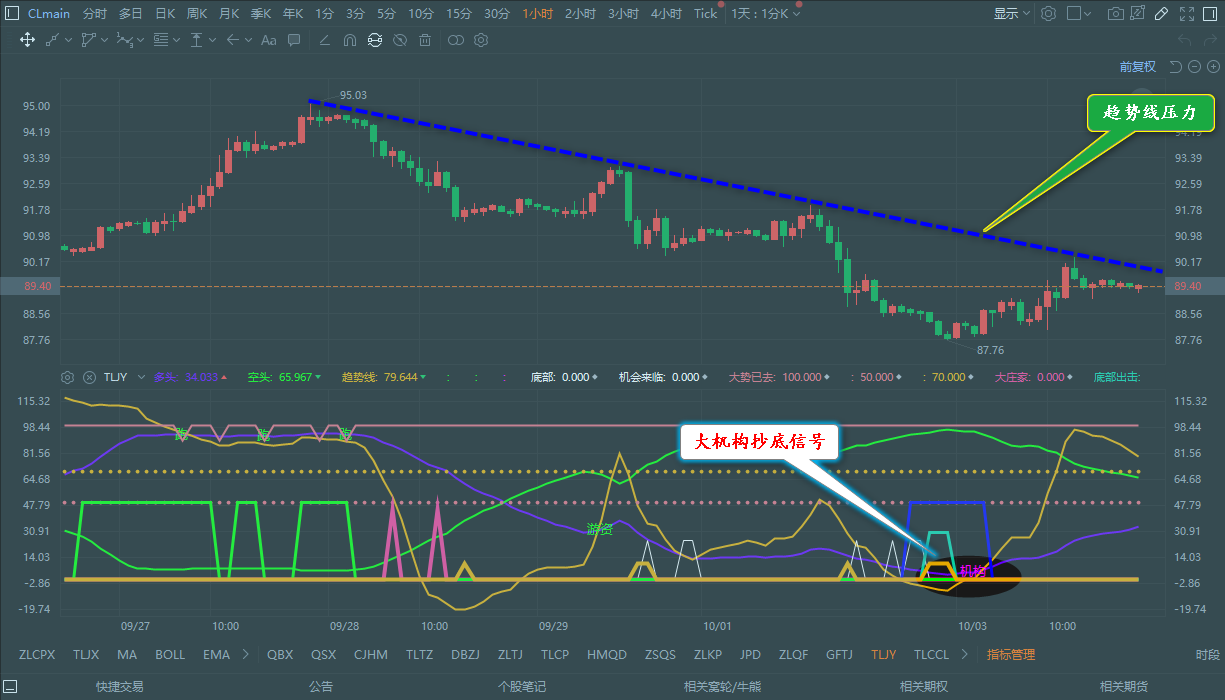Remove TLJY indicator with circled X
The height and width of the screenshot is (700, 1225).
(x=88, y=377)
